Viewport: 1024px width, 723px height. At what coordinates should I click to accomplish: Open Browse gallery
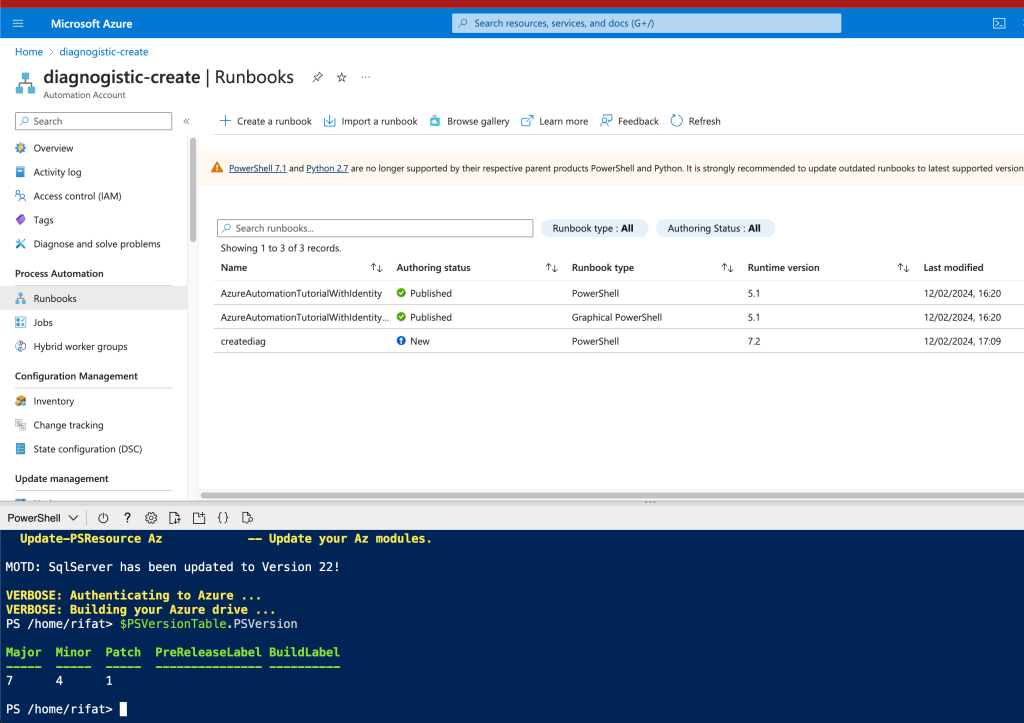pos(470,121)
